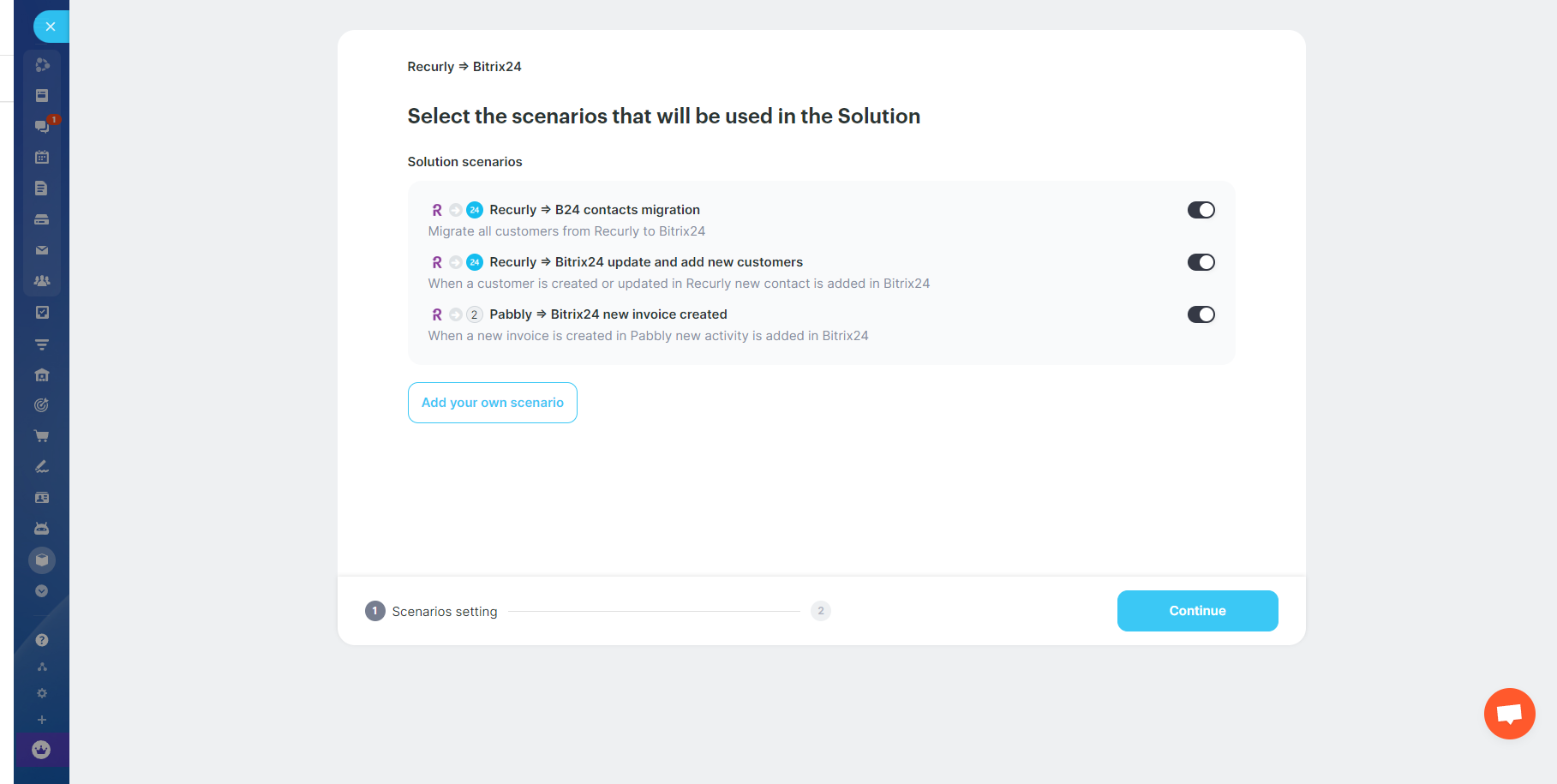Click the progress line between steps
The width and height of the screenshot is (1557, 784).
click(x=656, y=611)
